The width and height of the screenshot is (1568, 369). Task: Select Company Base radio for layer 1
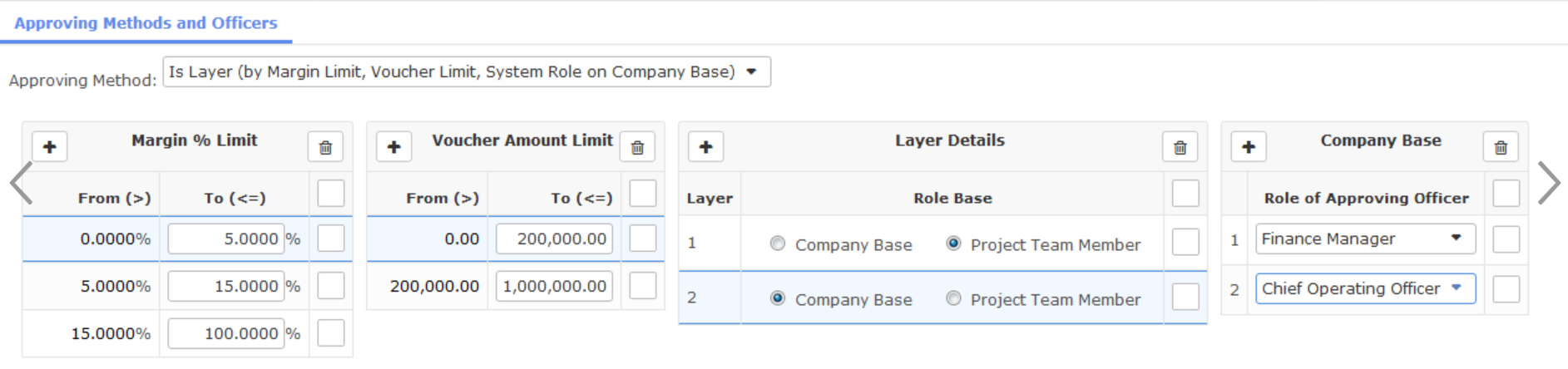(x=778, y=244)
